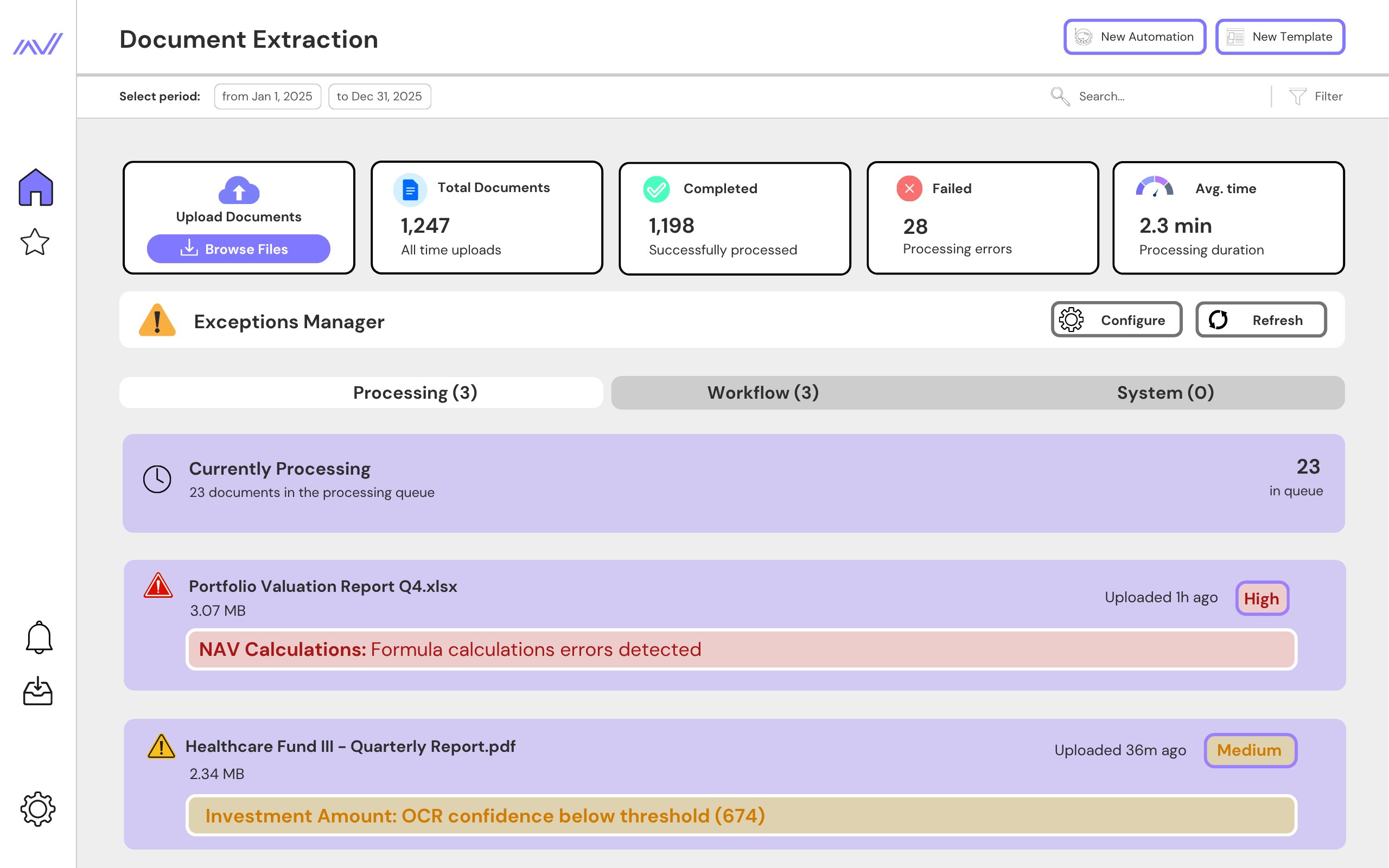The height and width of the screenshot is (868, 1389).
Task: Click the New Automation button
Action: click(1134, 37)
